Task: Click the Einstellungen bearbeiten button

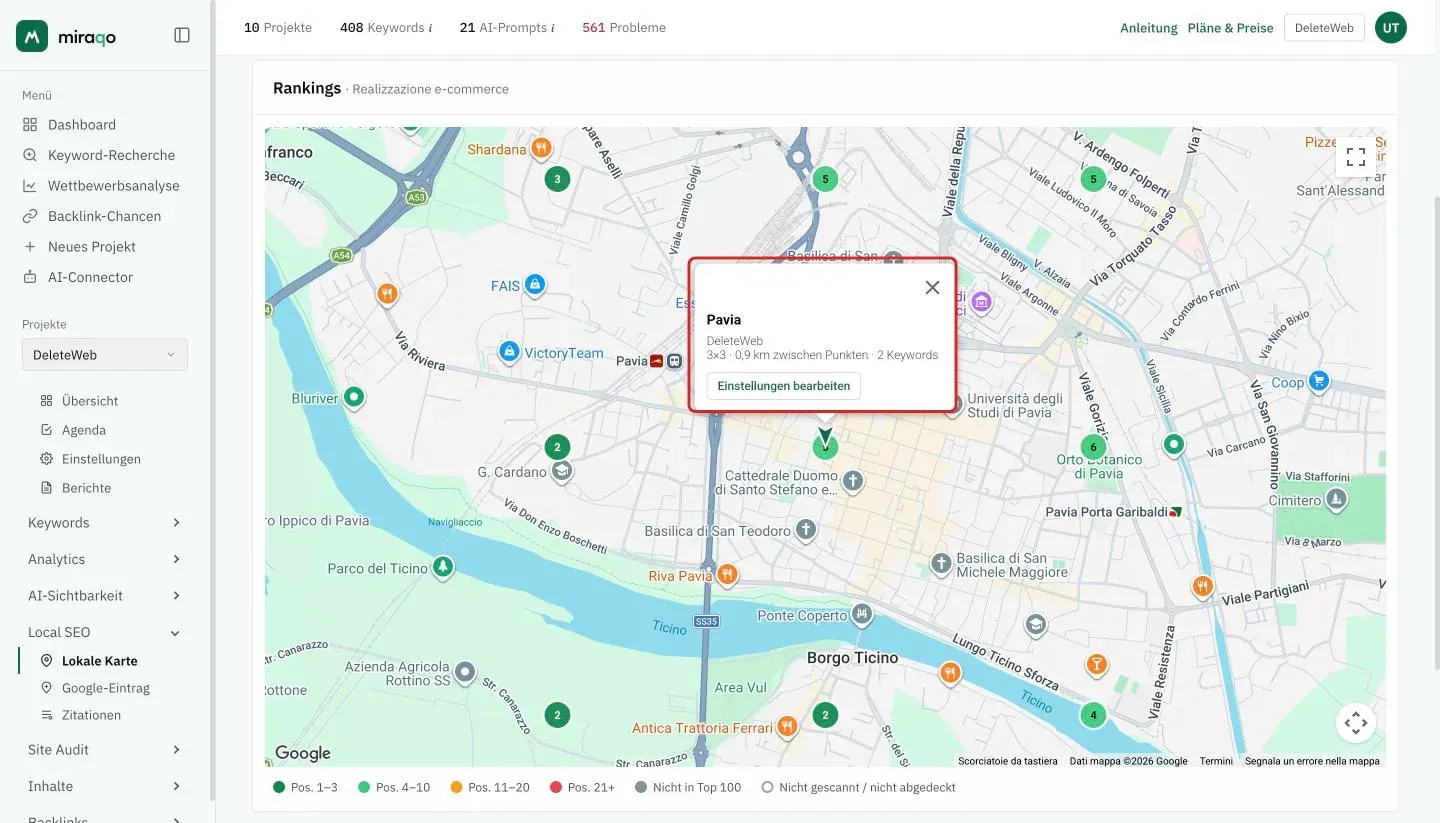Action: pos(784,386)
